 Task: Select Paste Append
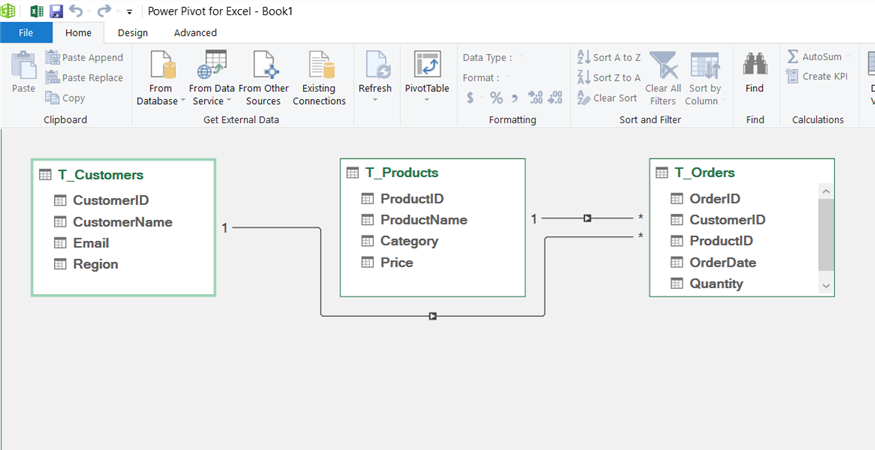coord(84,58)
